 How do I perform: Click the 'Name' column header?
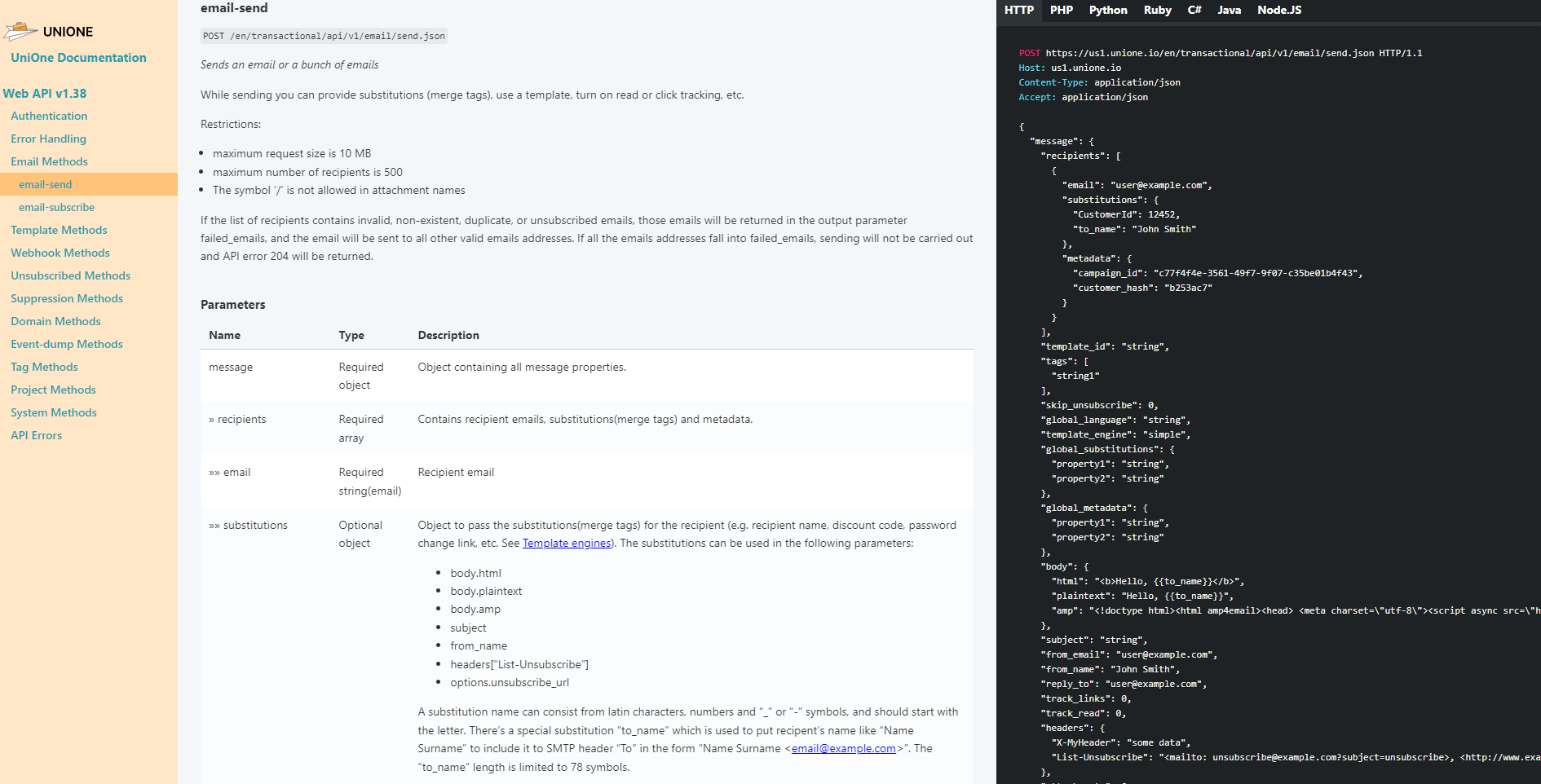(224, 336)
